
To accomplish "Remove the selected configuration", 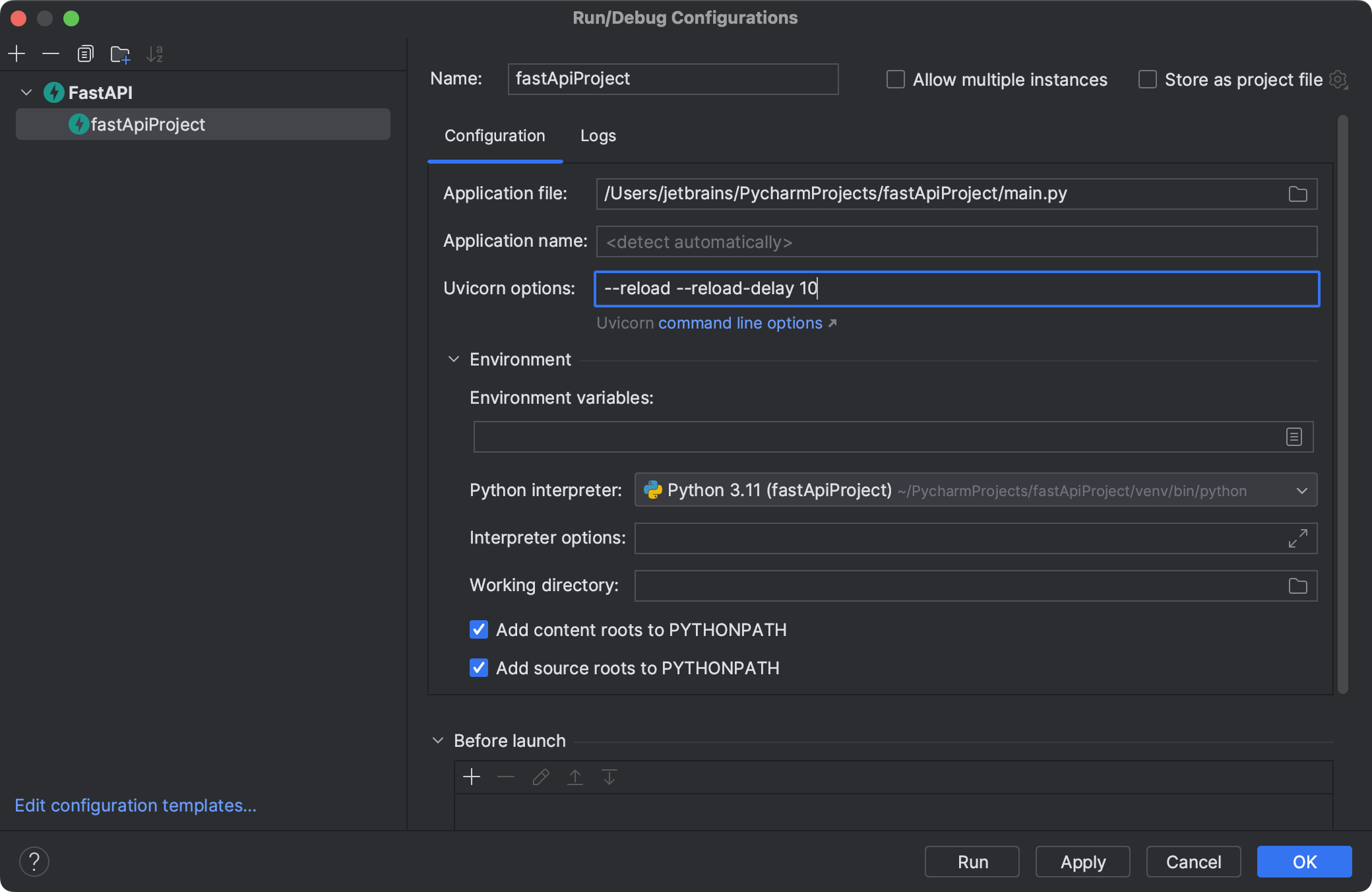I will (51, 54).
